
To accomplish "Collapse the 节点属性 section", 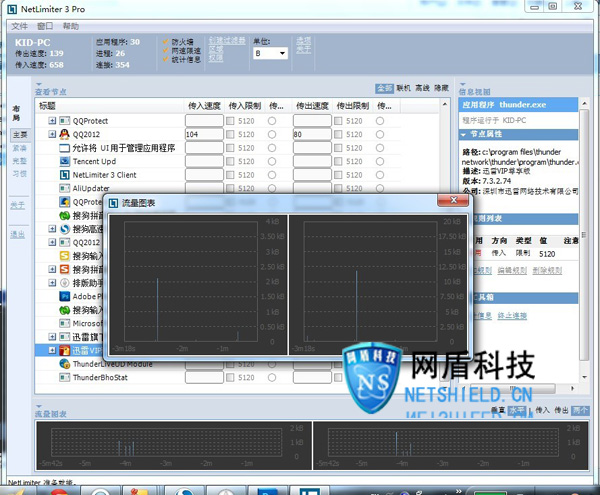I will point(463,134).
